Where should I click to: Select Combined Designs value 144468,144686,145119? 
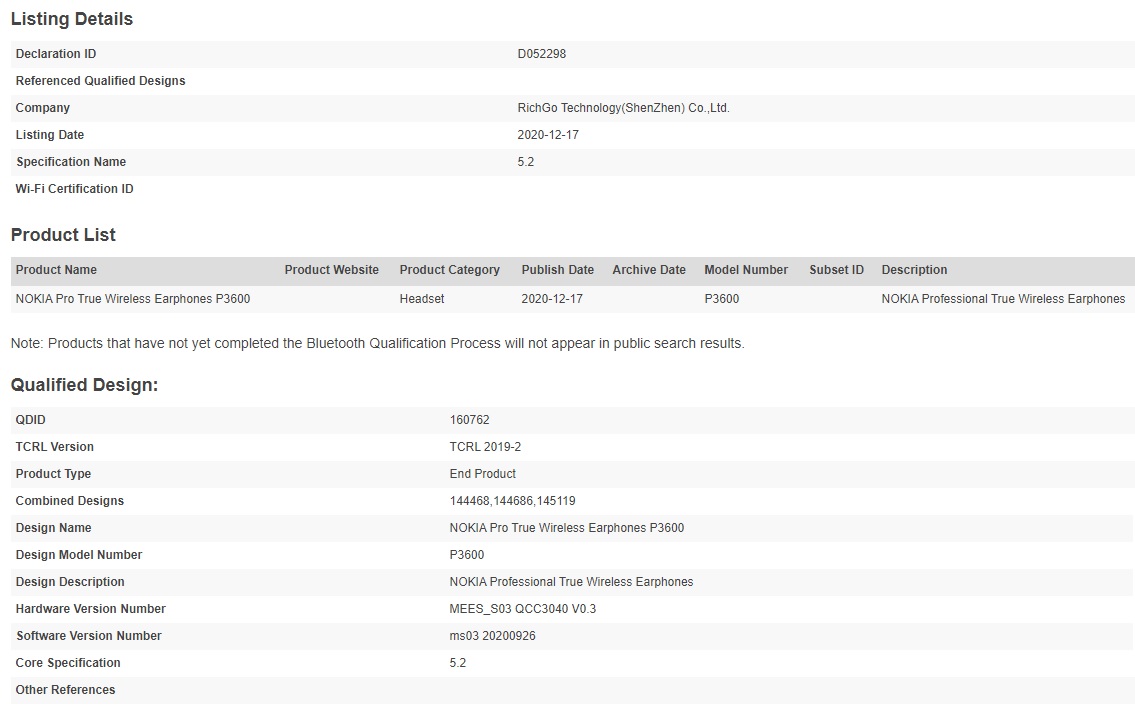coord(512,501)
